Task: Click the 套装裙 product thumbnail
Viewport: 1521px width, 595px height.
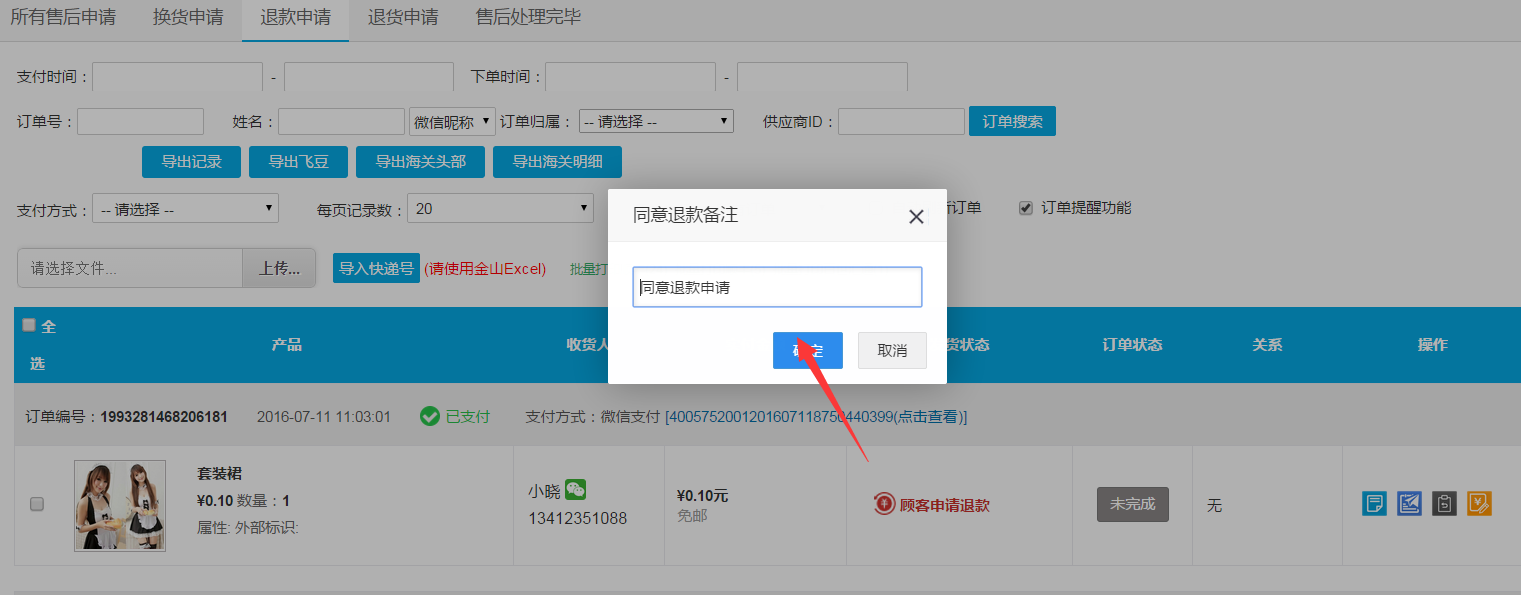Action: [120, 506]
